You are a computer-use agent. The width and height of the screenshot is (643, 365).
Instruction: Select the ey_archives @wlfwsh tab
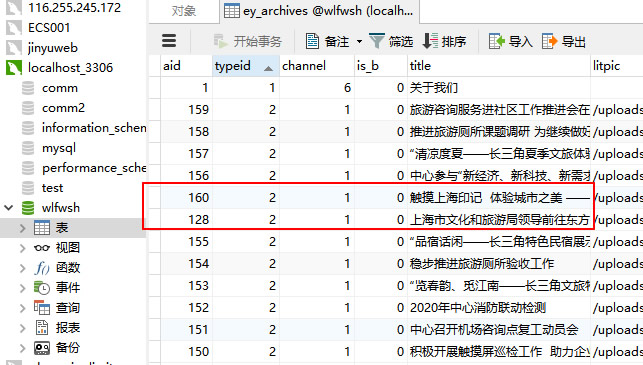pyautogui.click(x=319, y=11)
